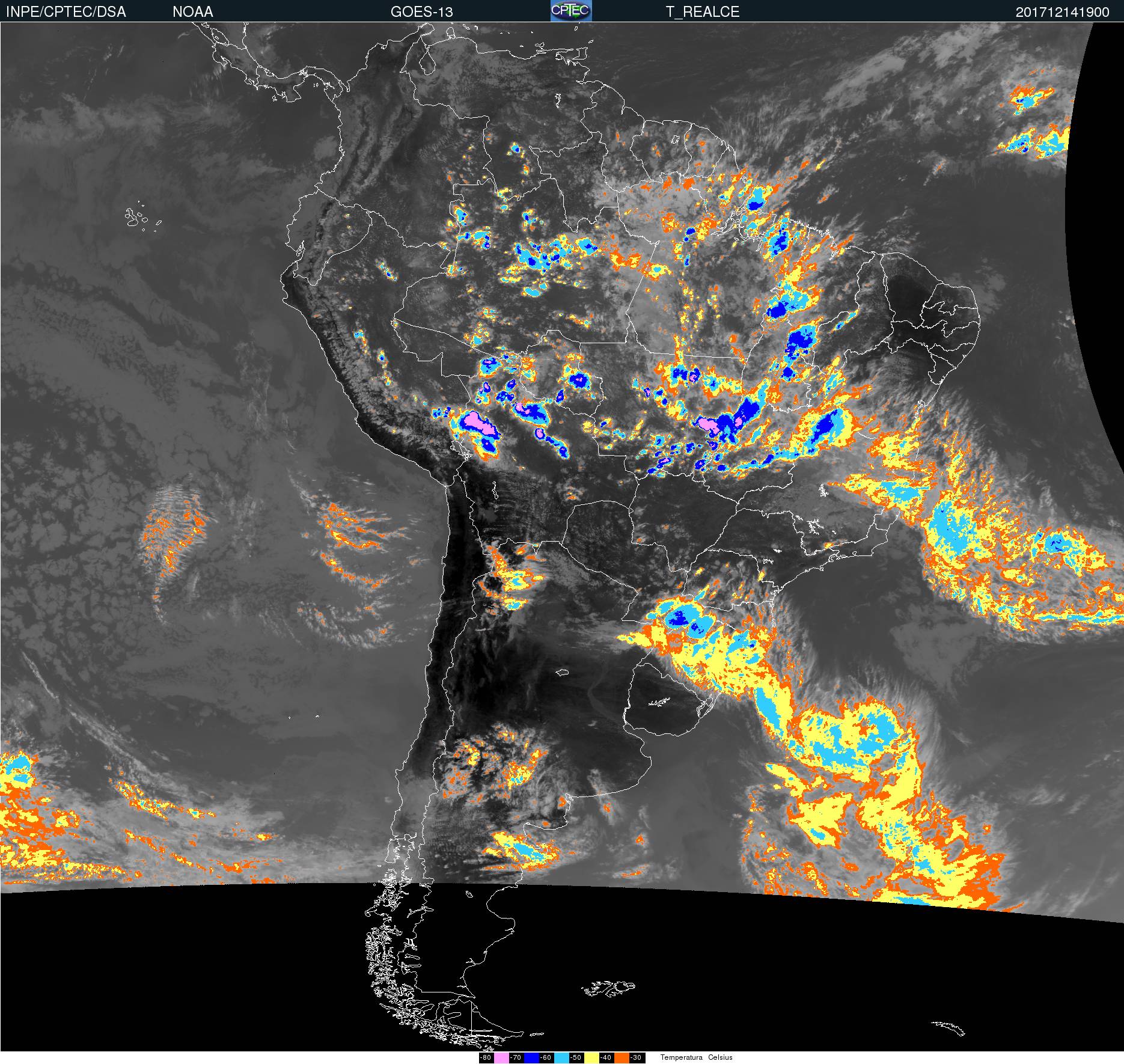Click the -30 legend value
The height and width of the screenshot is (1064, 1124).
click(636, 1058)
